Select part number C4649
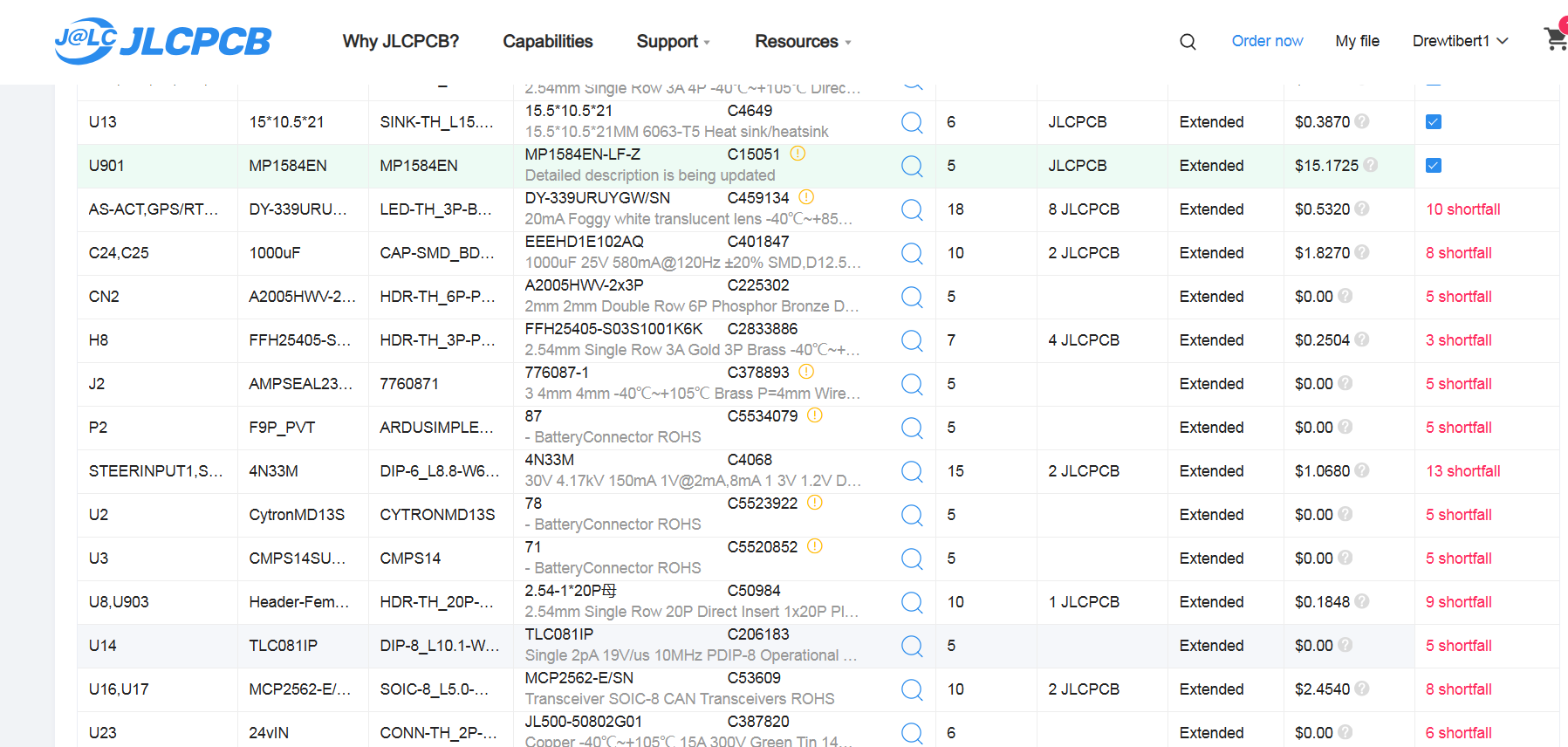1568x747 pixels. pyautogui.click(x=750, y=111)
